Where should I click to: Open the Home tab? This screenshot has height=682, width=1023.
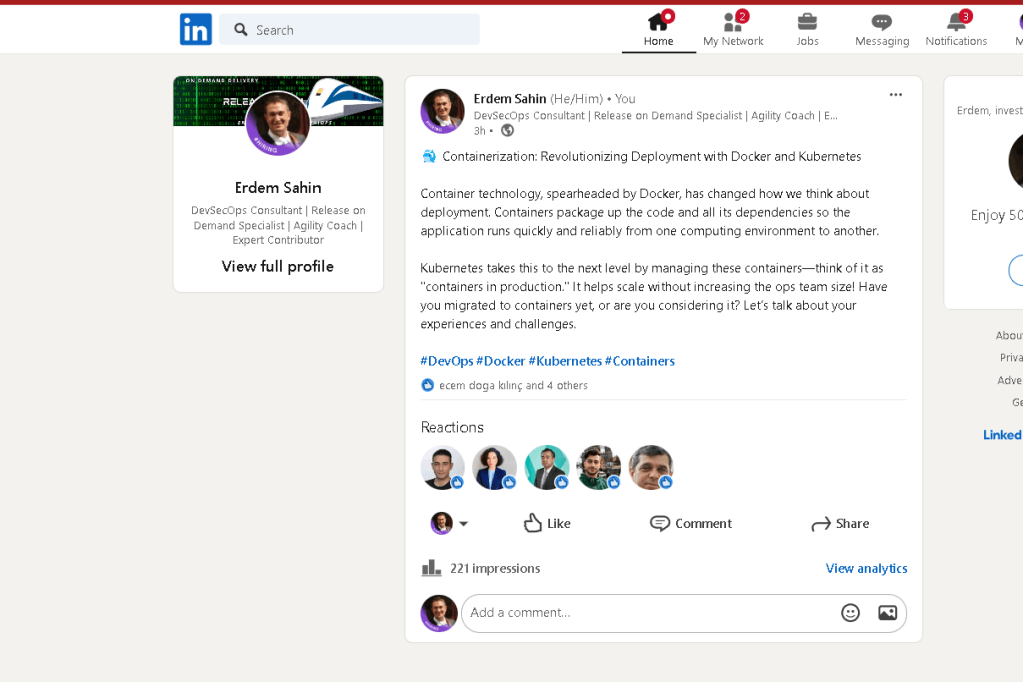tap(659, 29)
